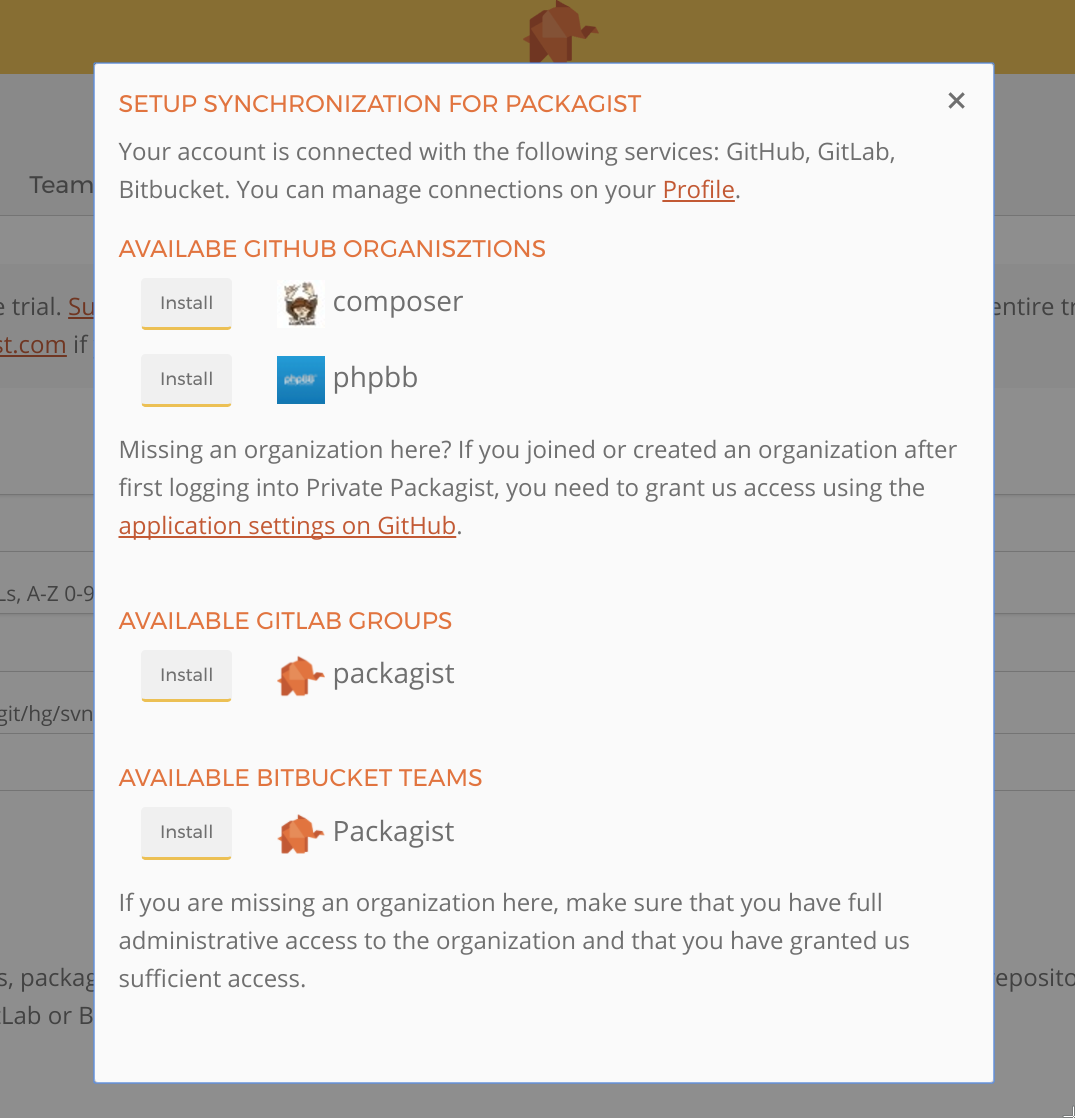Click the Bitbucket Packagist elephant icon
The height and width of the screenshot is (1118, 1075).
[300, 834]
